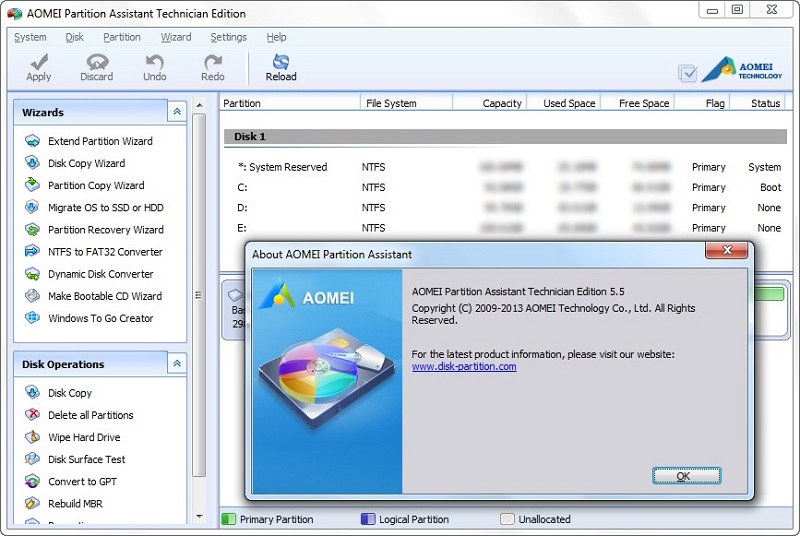The width and height of the screenshot is (800, 536).
Task: Click the Redo arrow icon
Action: (213, 62)
